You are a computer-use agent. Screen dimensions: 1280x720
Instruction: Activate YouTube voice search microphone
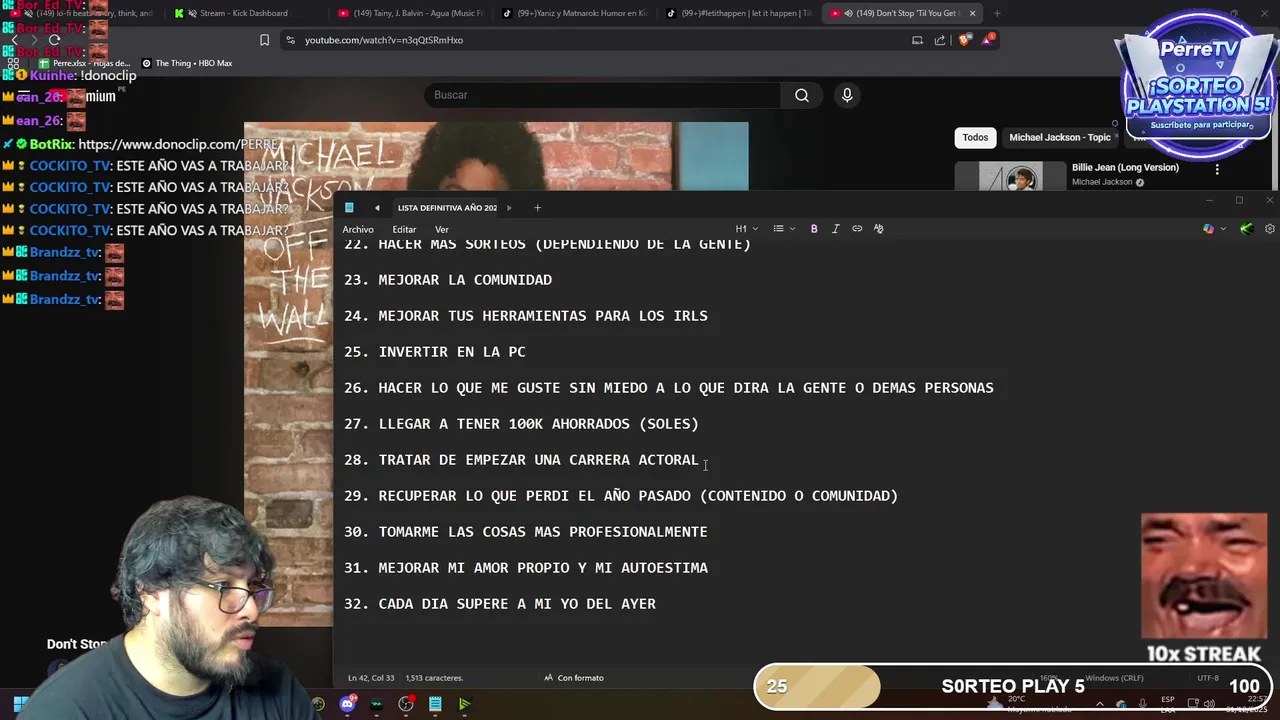click(x=847, y=95)
